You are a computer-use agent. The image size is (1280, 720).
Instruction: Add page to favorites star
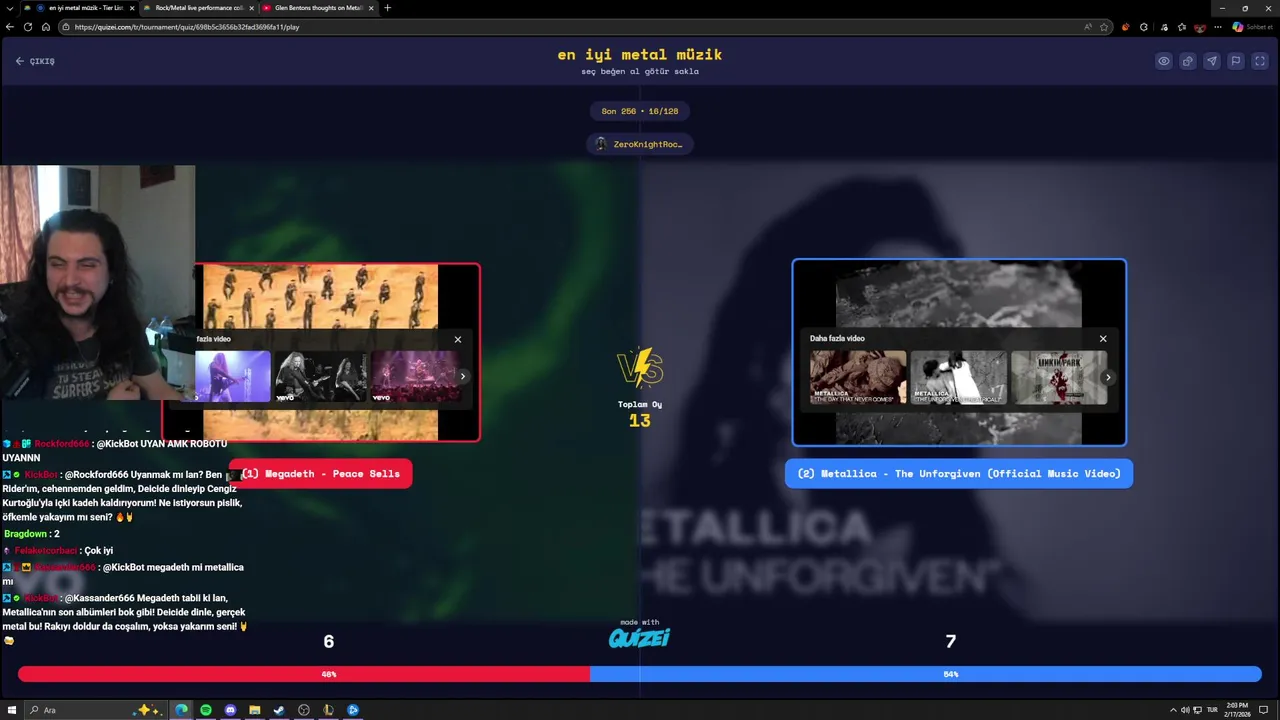pyautogui.click(x=1104, y=27)
